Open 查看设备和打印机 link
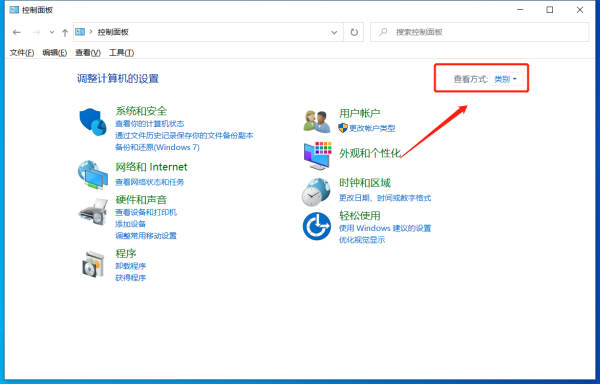600x384 pixels. click(146, 212)
